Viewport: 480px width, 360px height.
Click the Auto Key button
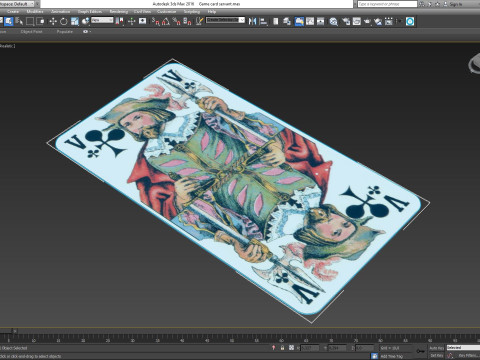(x=436, y=348)
